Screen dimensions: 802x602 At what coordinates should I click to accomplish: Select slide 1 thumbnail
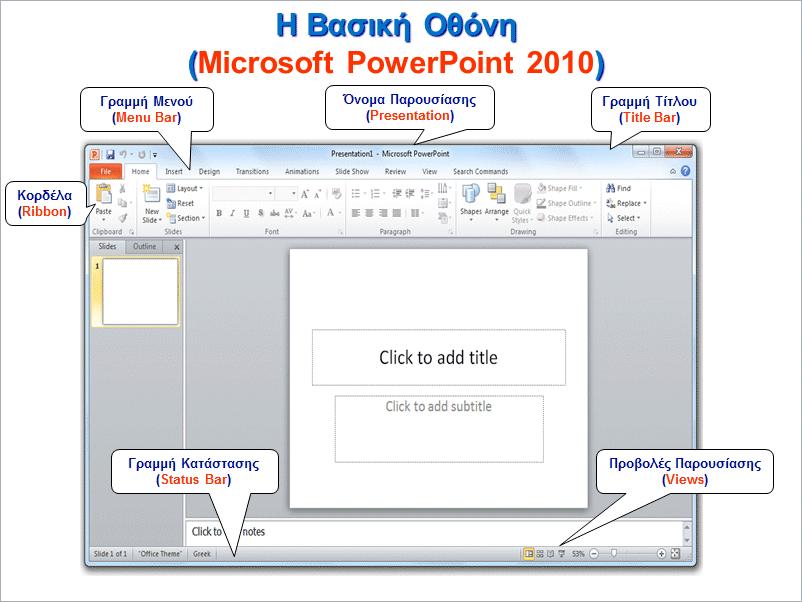tap(140, 292)
